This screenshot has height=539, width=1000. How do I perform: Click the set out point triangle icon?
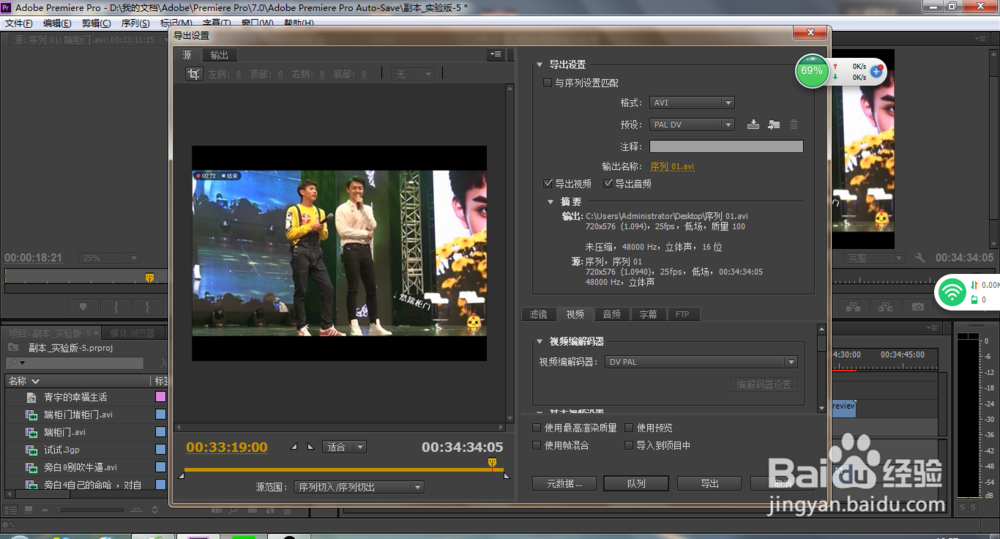tap(311, 447)
